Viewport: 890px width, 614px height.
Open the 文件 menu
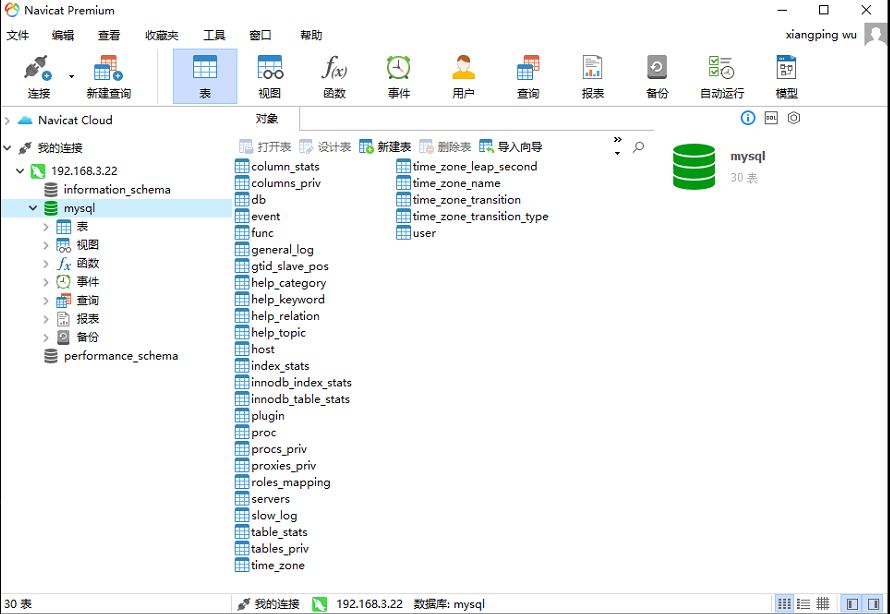[x=18, y=35]
